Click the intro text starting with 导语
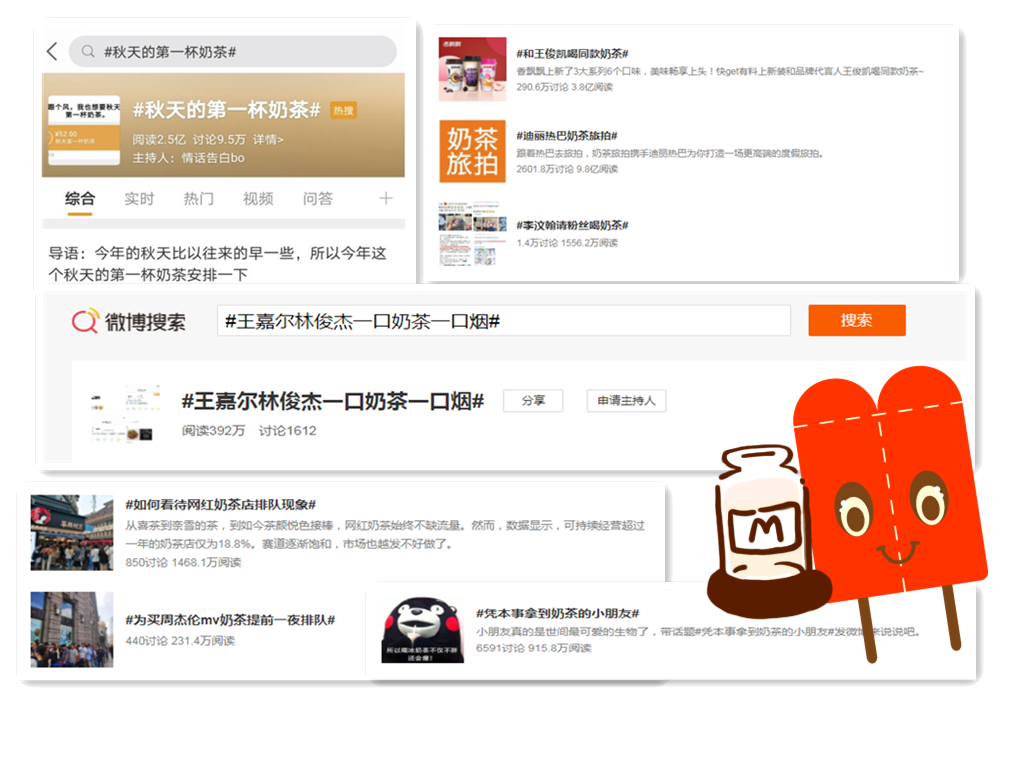This screenshot has height=768, width=1024. click(217, 264)
